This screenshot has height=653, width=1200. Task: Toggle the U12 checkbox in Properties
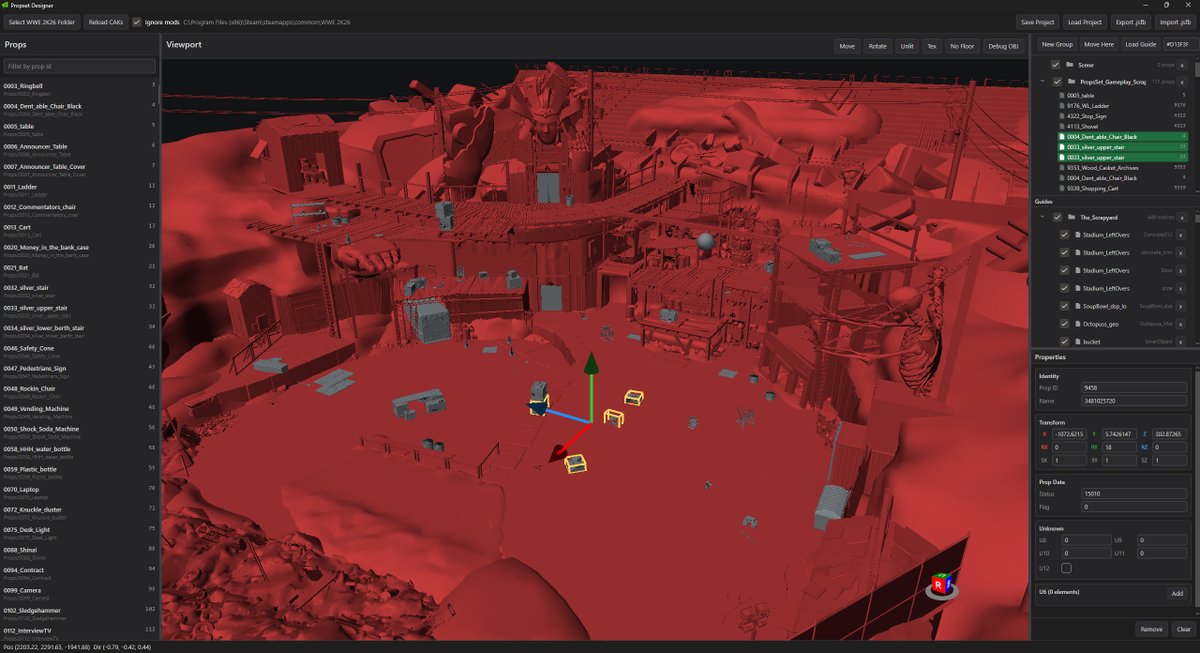1066,568
